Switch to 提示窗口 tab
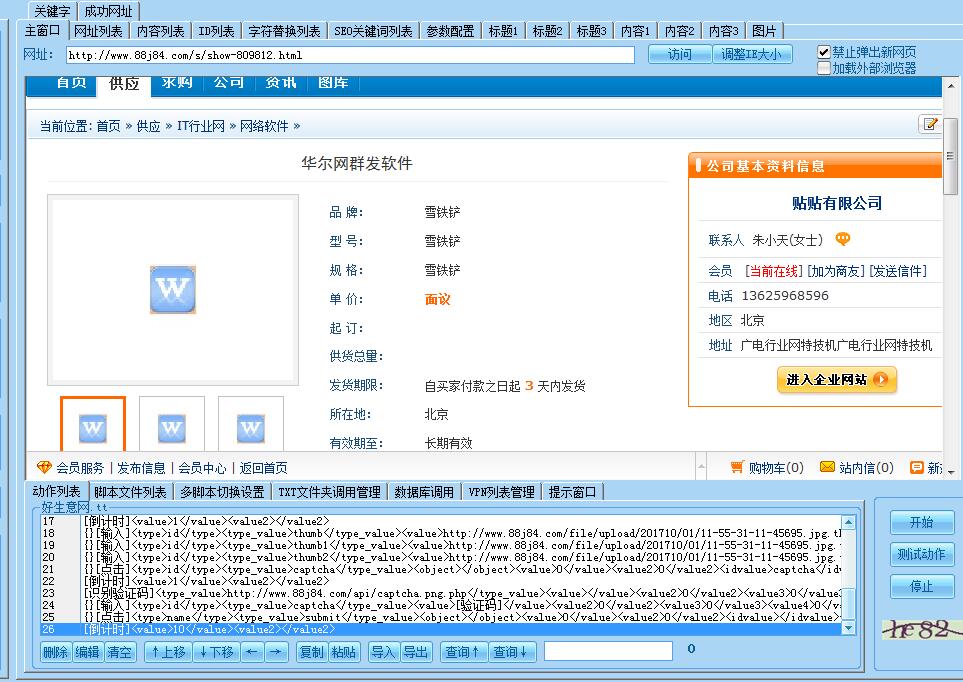Image resolution: width=963 pixels, height=682 pixels. (x=572, y=492)
